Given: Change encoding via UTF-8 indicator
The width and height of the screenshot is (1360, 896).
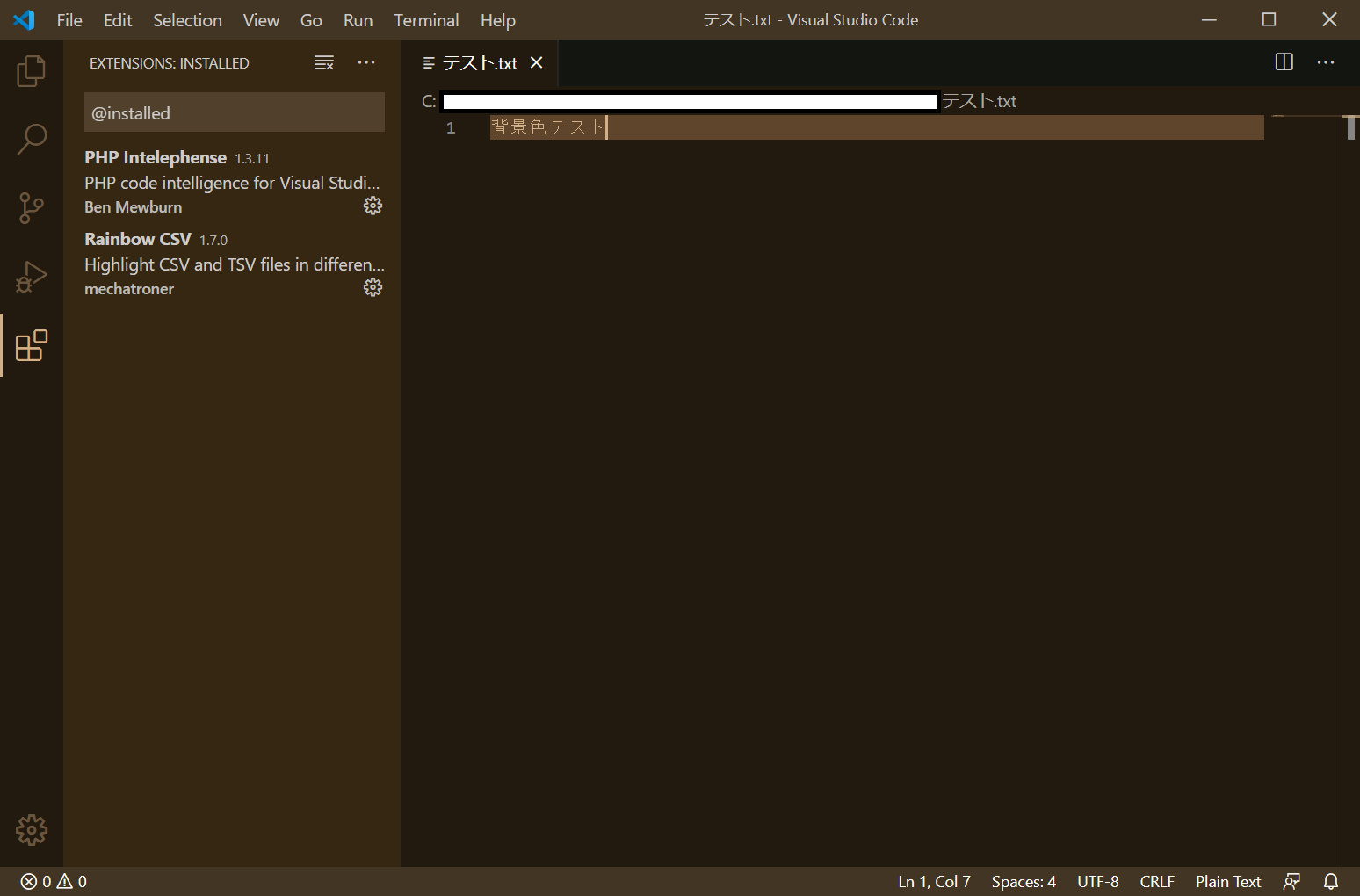Looking at the screenshot, I should [x=1098, y=881].
